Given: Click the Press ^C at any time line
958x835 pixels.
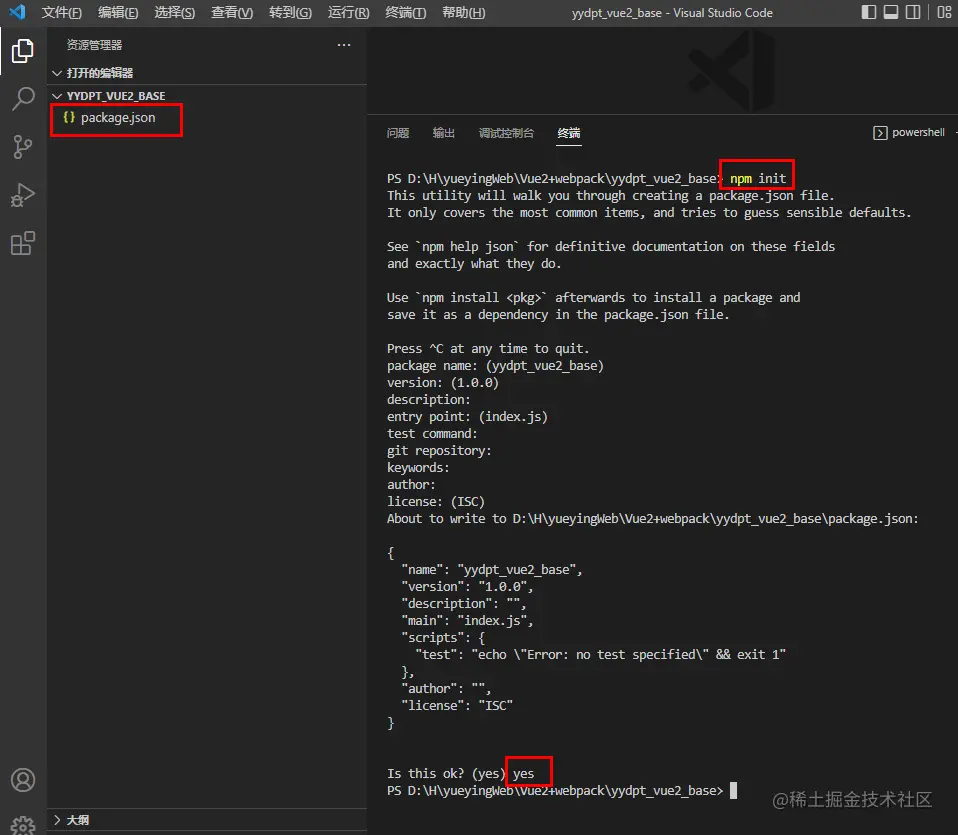Looking at the screenshot, I should [488, 349].
